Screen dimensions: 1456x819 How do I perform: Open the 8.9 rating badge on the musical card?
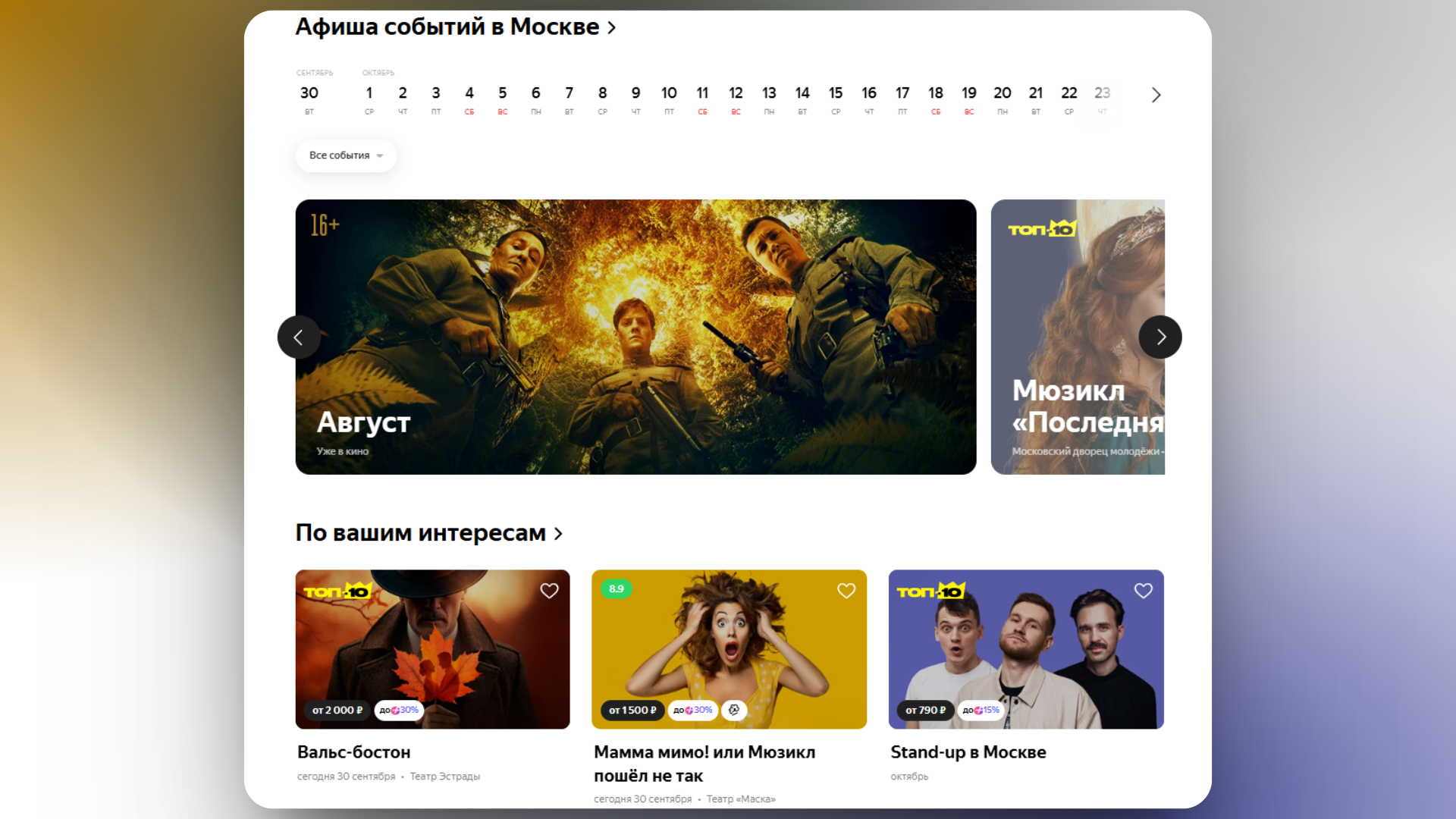(617, 588)
